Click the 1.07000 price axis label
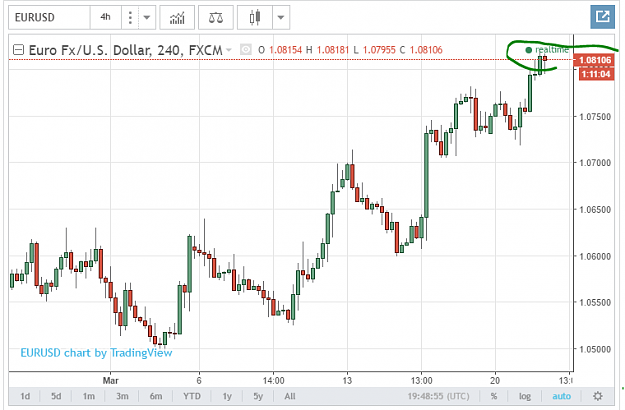 [595, 163]
